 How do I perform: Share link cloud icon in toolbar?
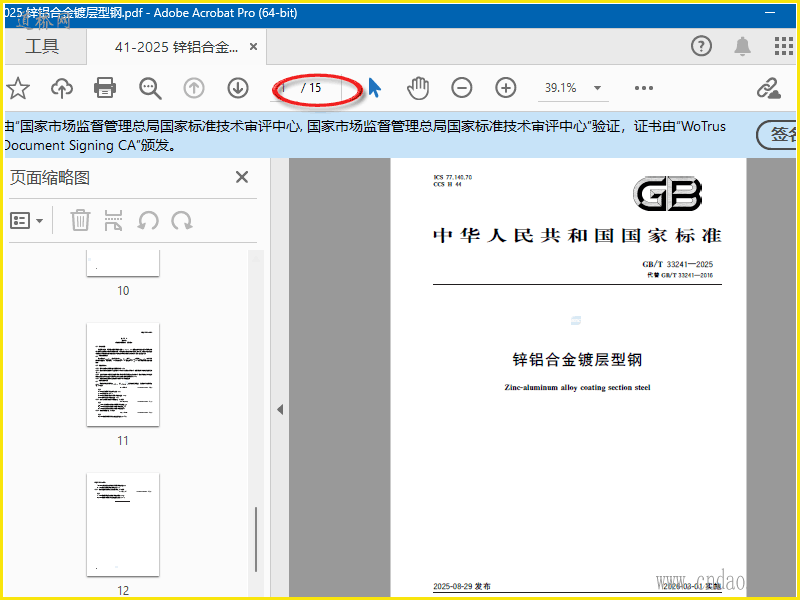[769, 88]
